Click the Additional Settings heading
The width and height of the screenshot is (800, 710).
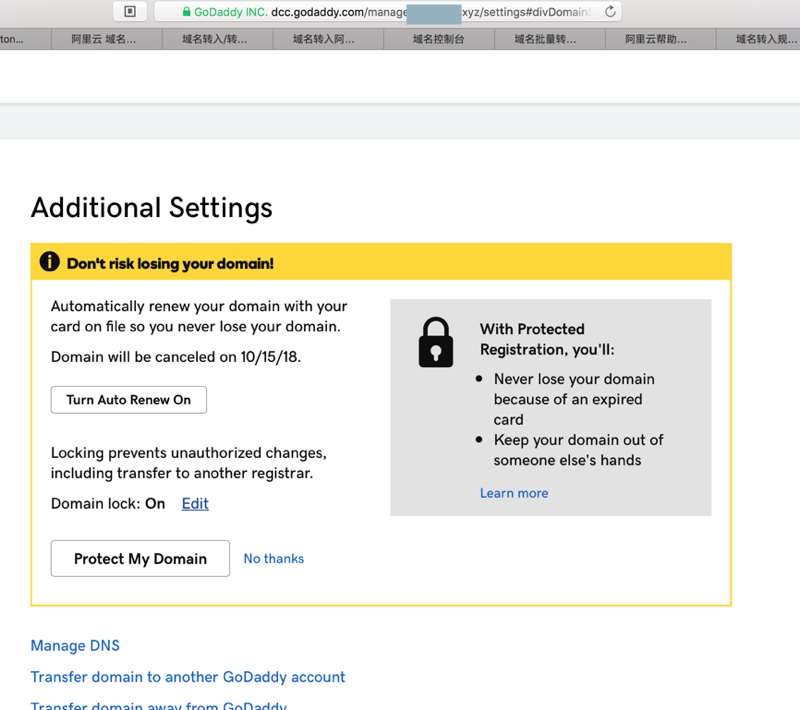coord(152,208)
